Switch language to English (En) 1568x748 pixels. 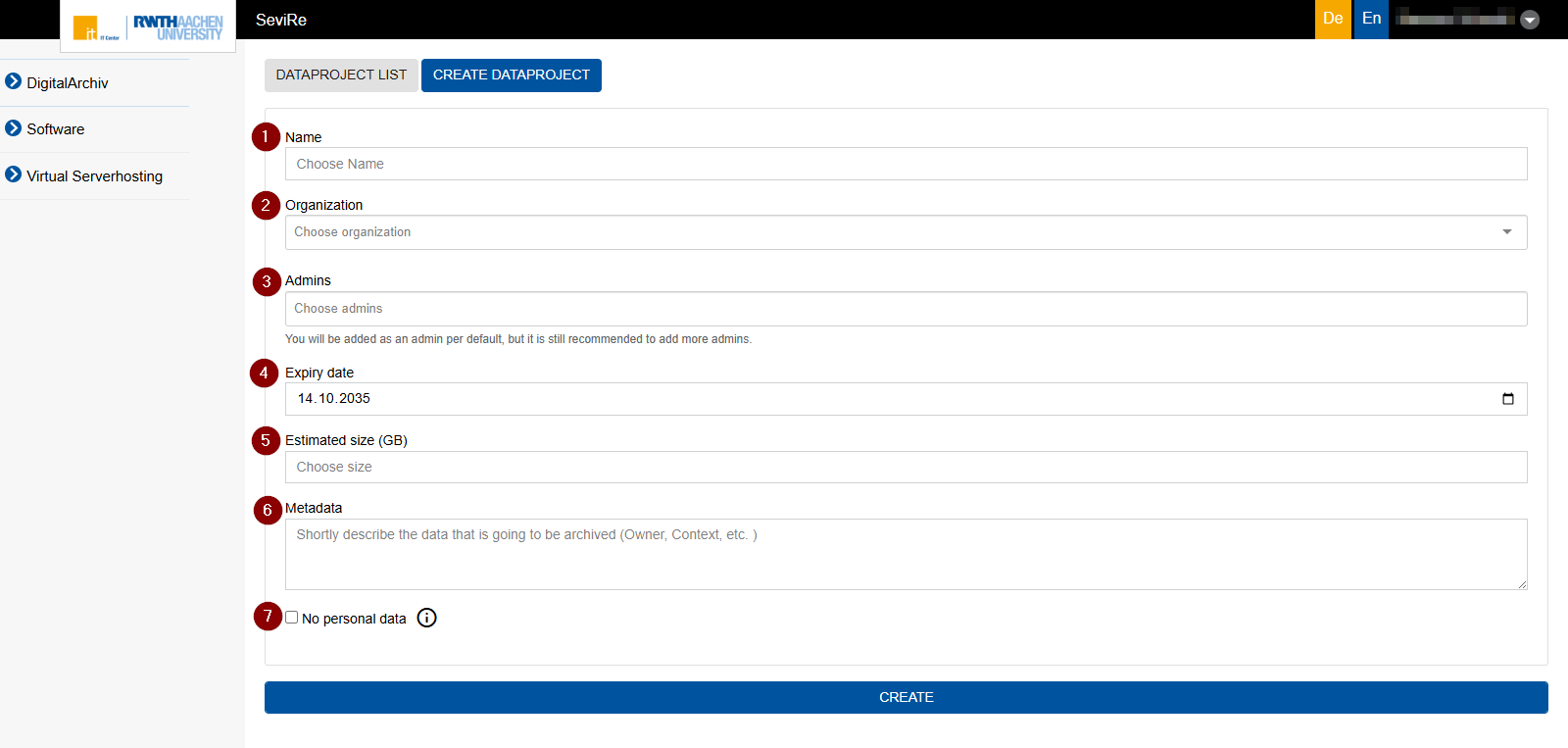point(1371,19)
